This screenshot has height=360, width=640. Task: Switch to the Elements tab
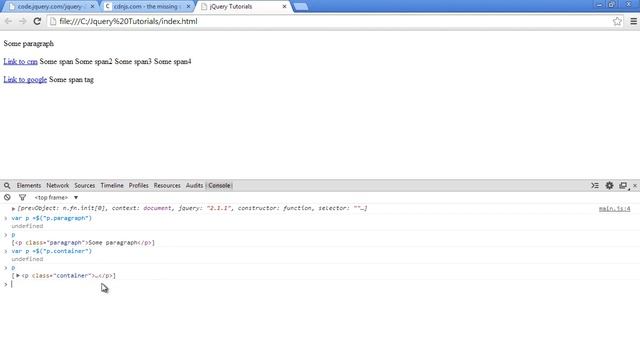[x=29, y=185]
